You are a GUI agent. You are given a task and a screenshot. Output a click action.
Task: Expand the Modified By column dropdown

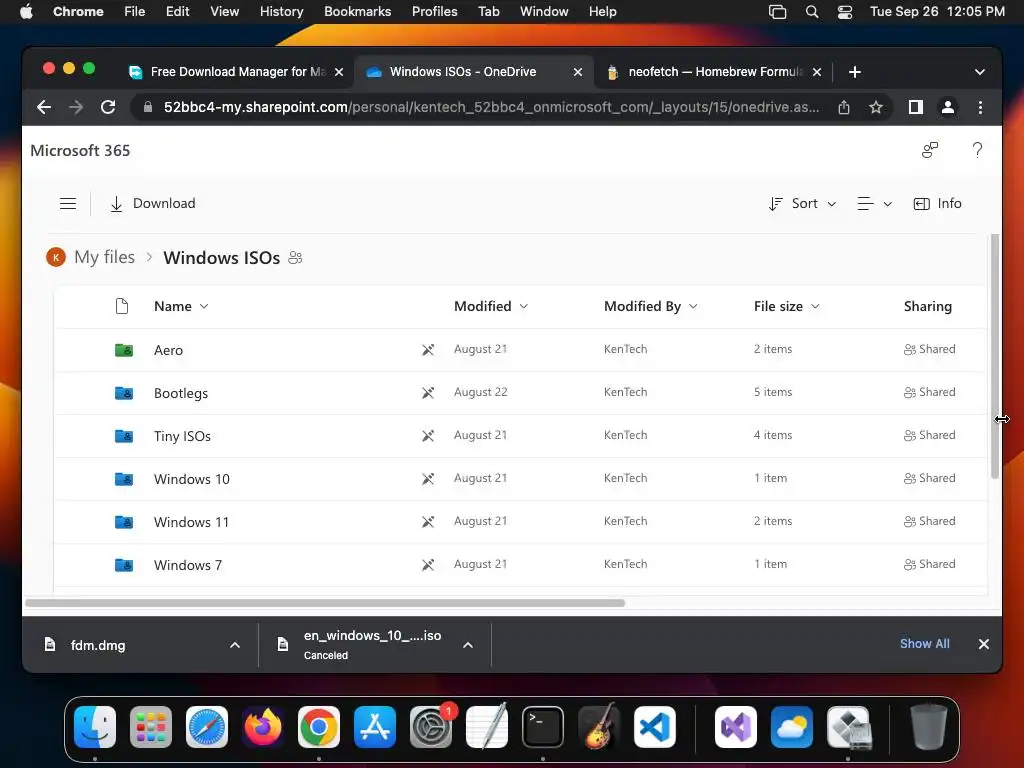693,306
